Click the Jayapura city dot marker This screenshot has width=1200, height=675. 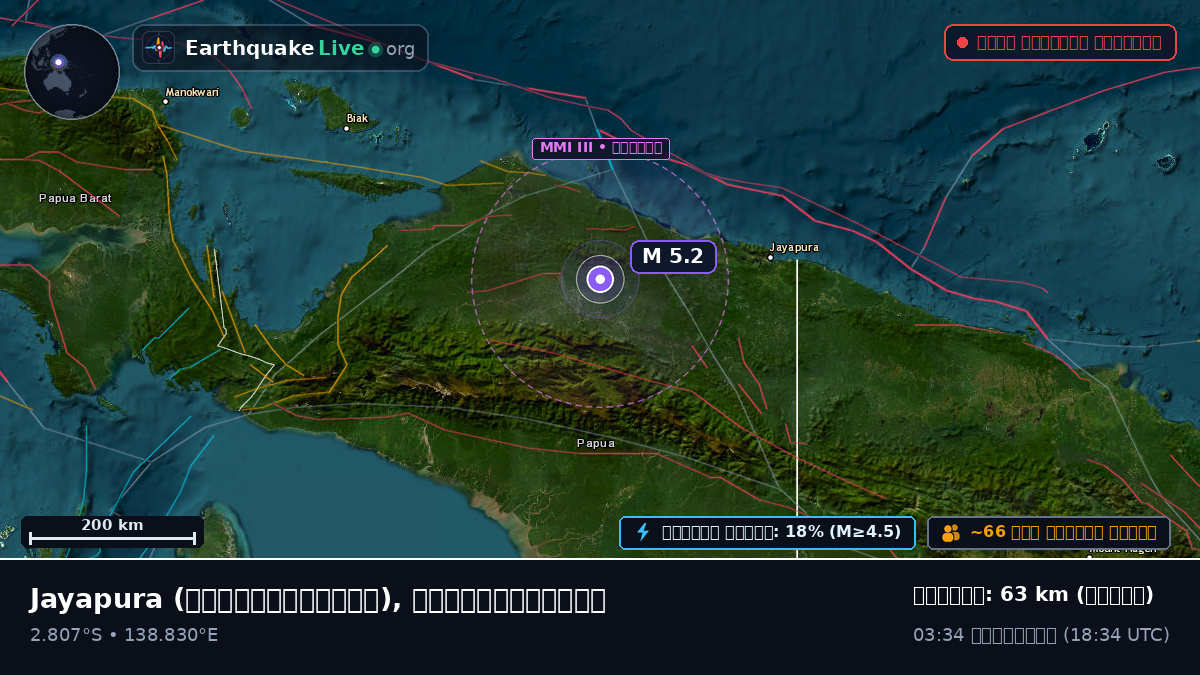tap(770, 258)
